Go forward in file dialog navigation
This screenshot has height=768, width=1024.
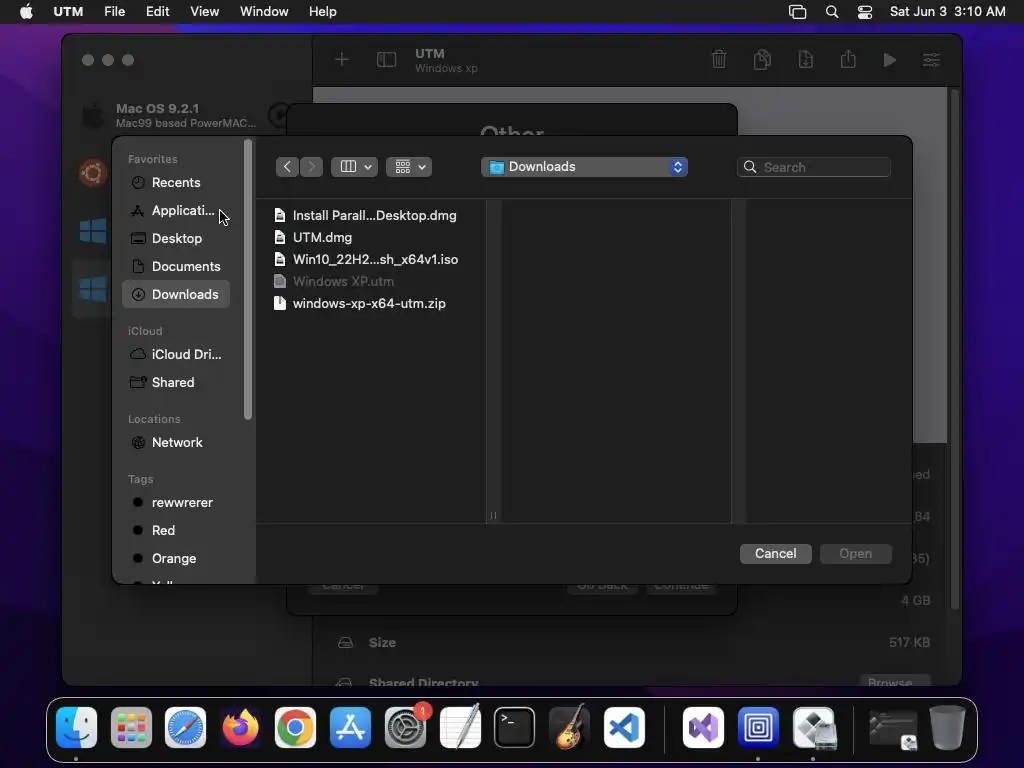point(312,167)
